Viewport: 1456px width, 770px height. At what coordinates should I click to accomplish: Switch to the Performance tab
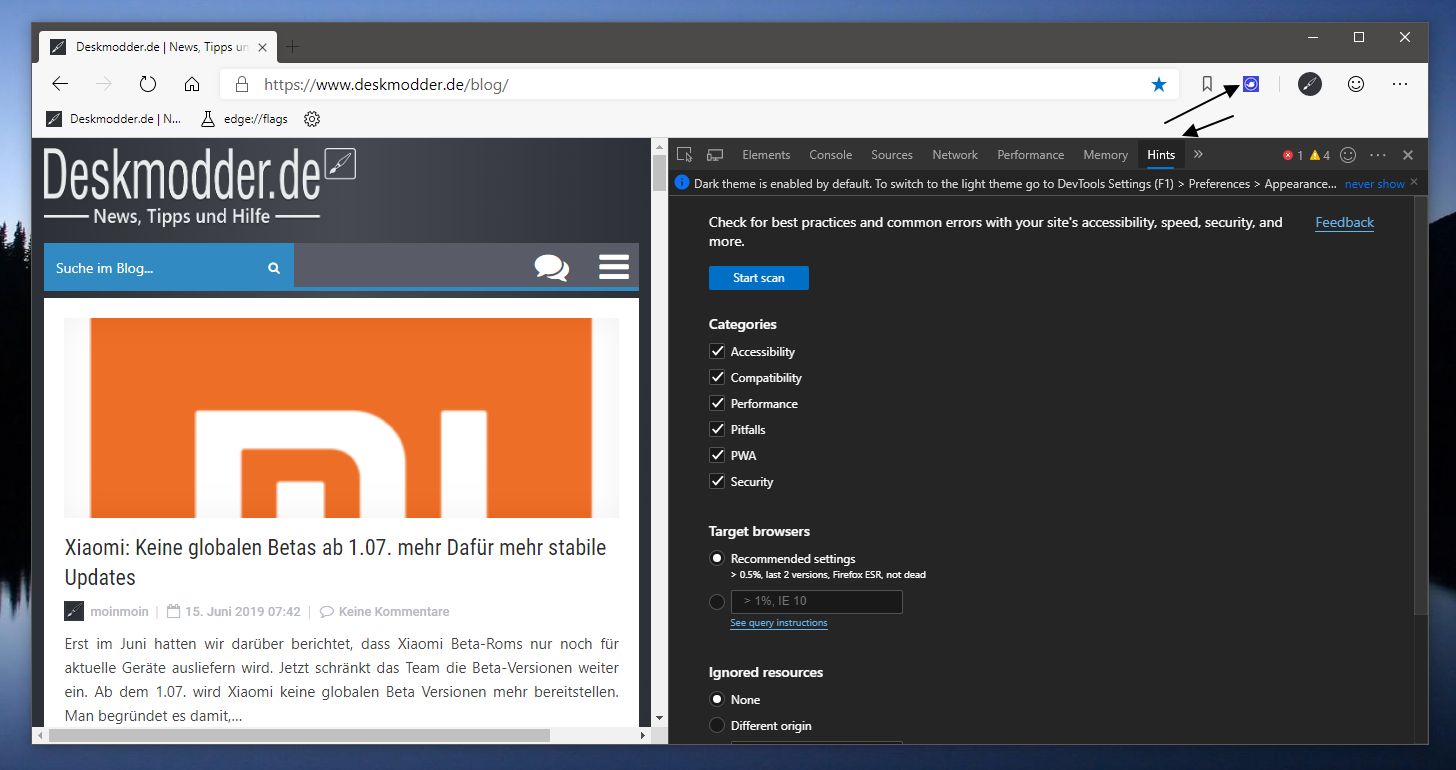(x=1030, y=155)
